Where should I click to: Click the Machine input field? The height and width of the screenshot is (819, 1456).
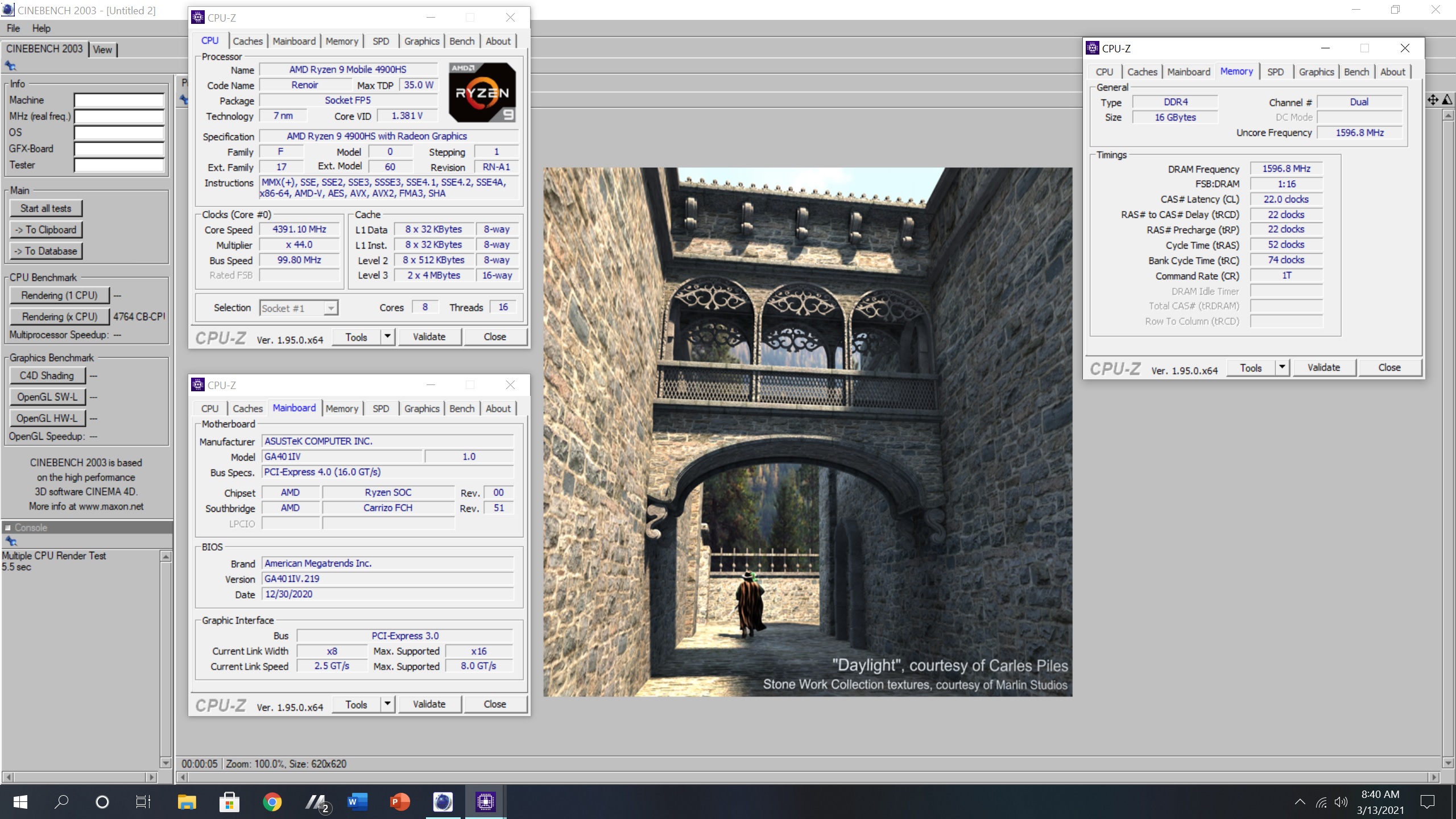[119, 101]
